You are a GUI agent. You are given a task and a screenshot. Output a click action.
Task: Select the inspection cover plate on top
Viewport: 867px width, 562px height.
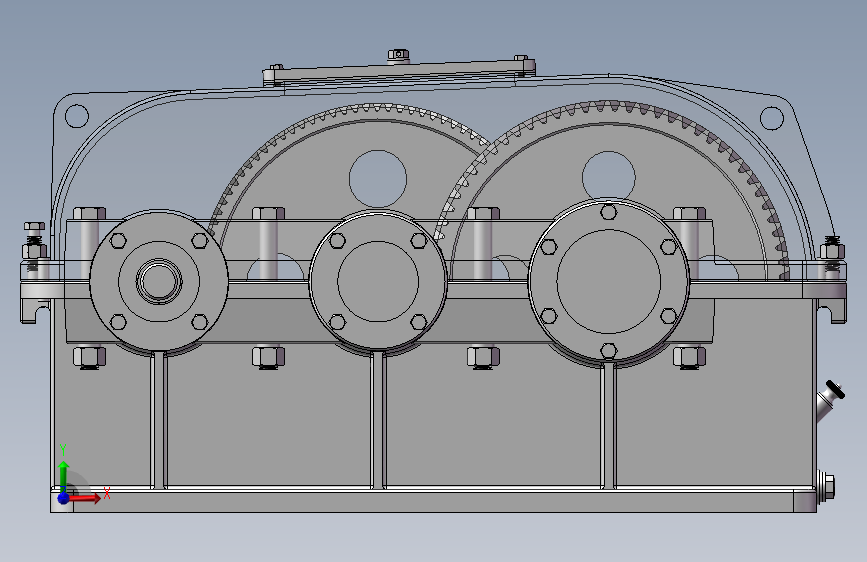pyautogui.click(x=399, y=74)
